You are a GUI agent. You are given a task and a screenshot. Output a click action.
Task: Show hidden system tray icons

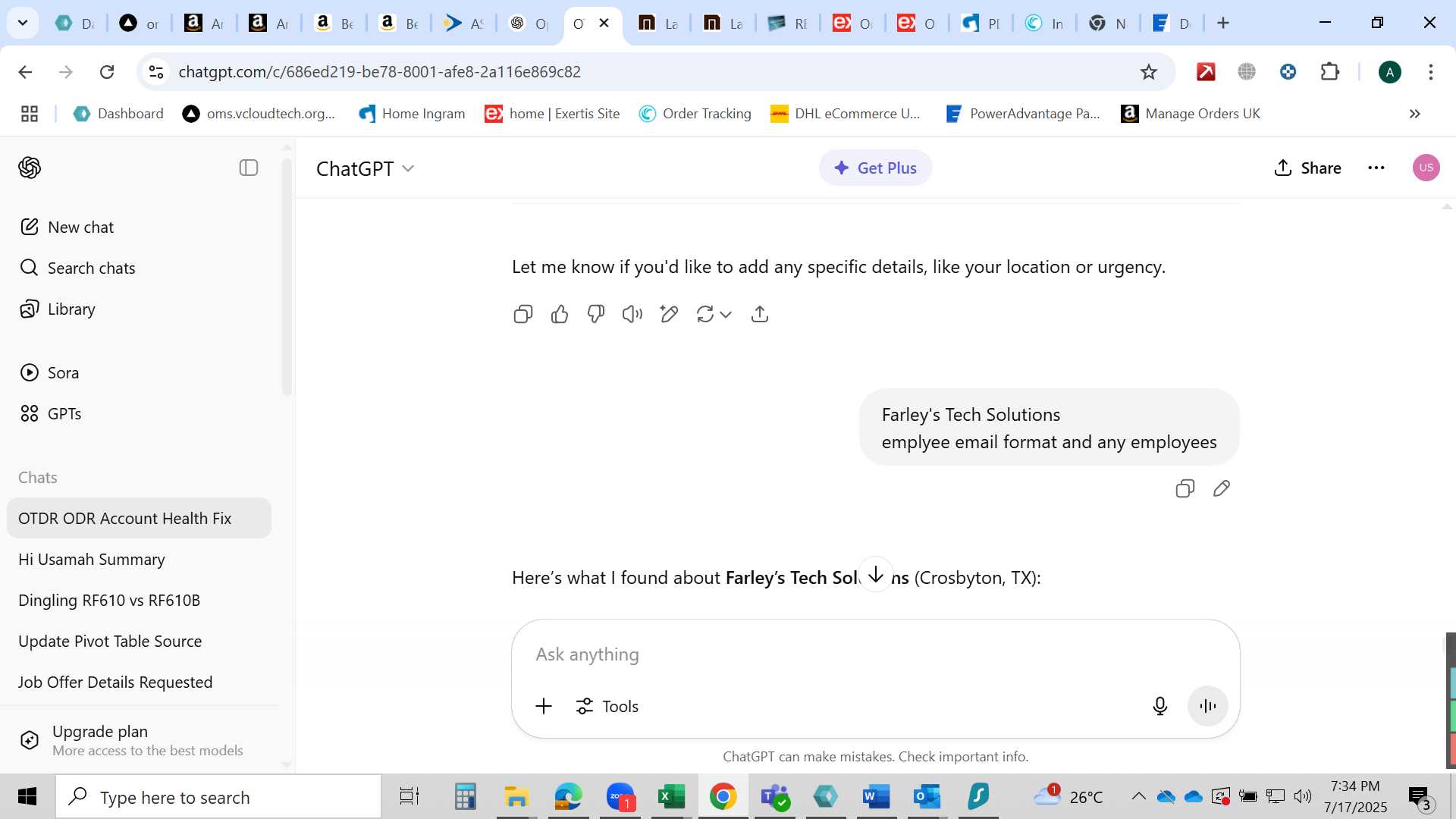coord(1139,796)
